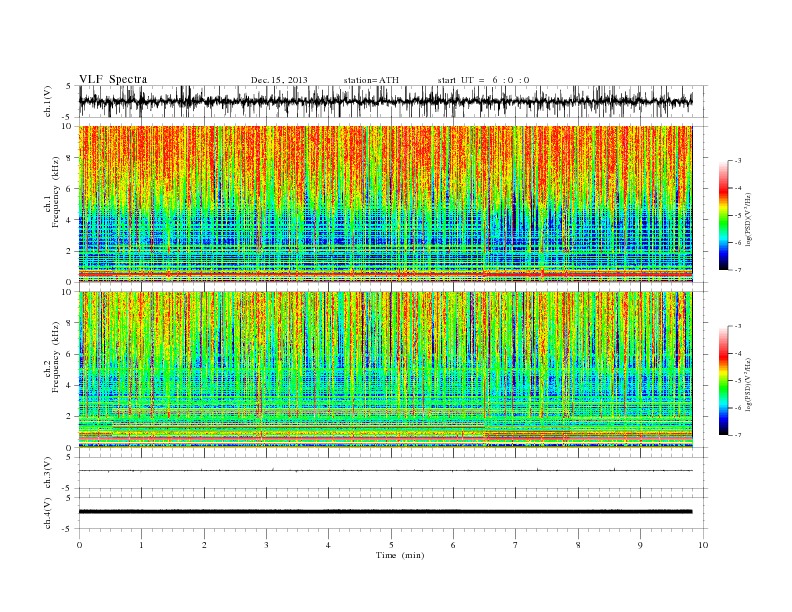
Task: Click the "1" tick on the Time axis
Action: click(x=142, y=545)
